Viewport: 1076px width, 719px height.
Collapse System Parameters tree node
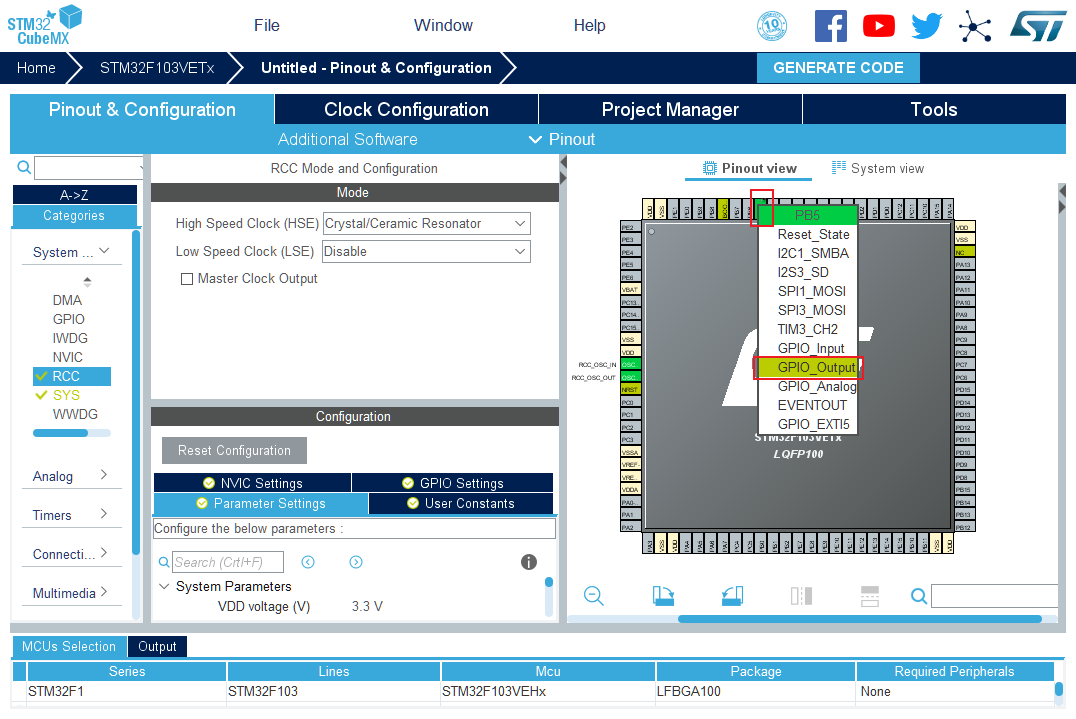(x=164, y=586)
